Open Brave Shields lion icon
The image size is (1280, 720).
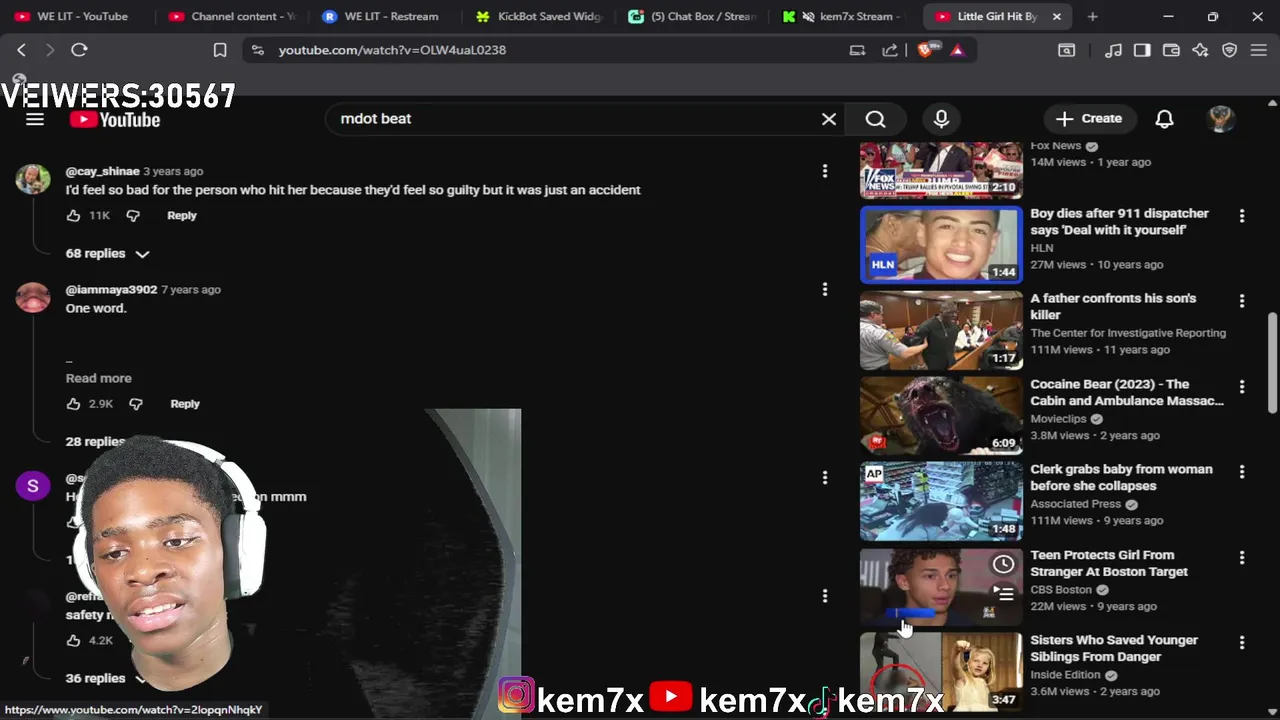click(x=926, y=50)
